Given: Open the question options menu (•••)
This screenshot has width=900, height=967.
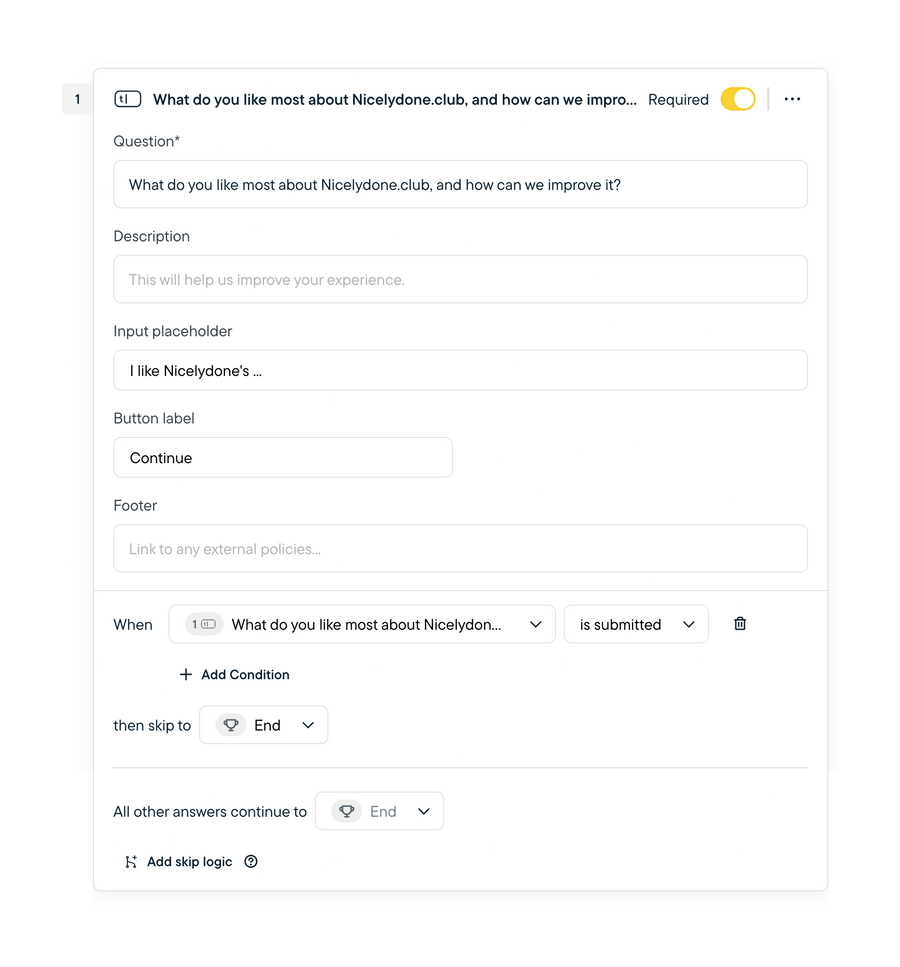Looking at the screenshot, I should click(x=792, y=99).
